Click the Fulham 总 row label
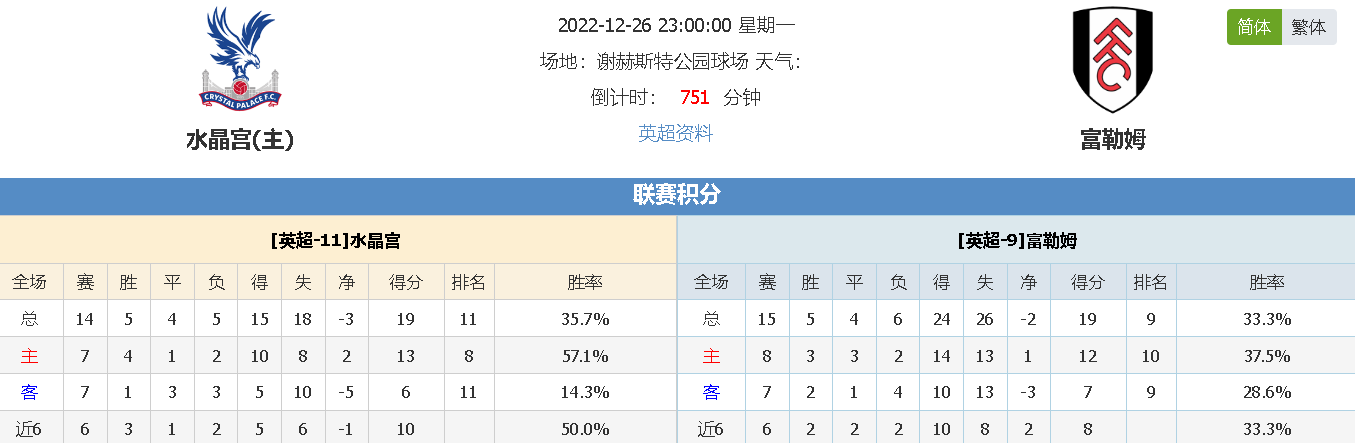The width and height of the screenshot is (1355, 443). (x=711, y=320)
